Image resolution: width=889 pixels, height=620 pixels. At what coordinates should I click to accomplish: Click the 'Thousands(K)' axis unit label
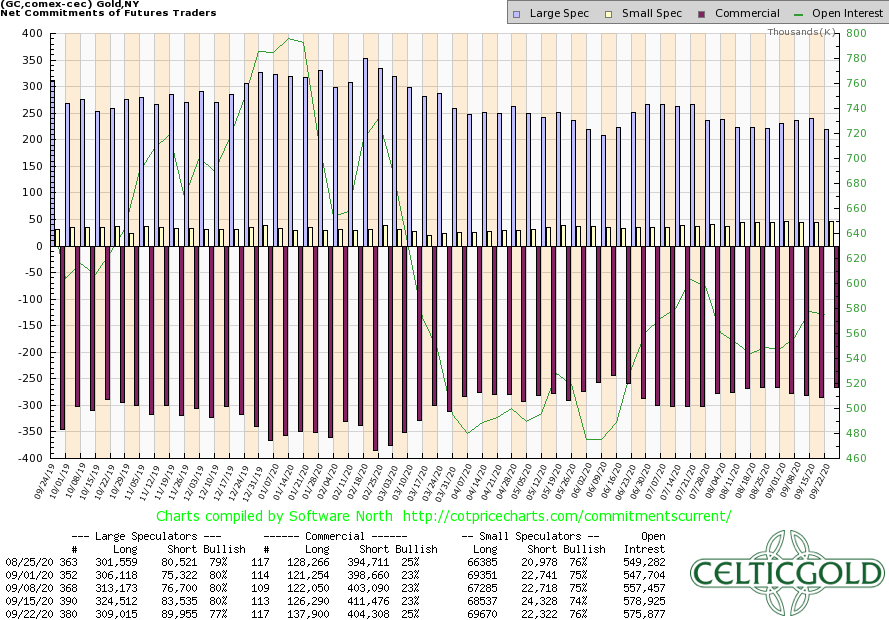coord(802,31)
